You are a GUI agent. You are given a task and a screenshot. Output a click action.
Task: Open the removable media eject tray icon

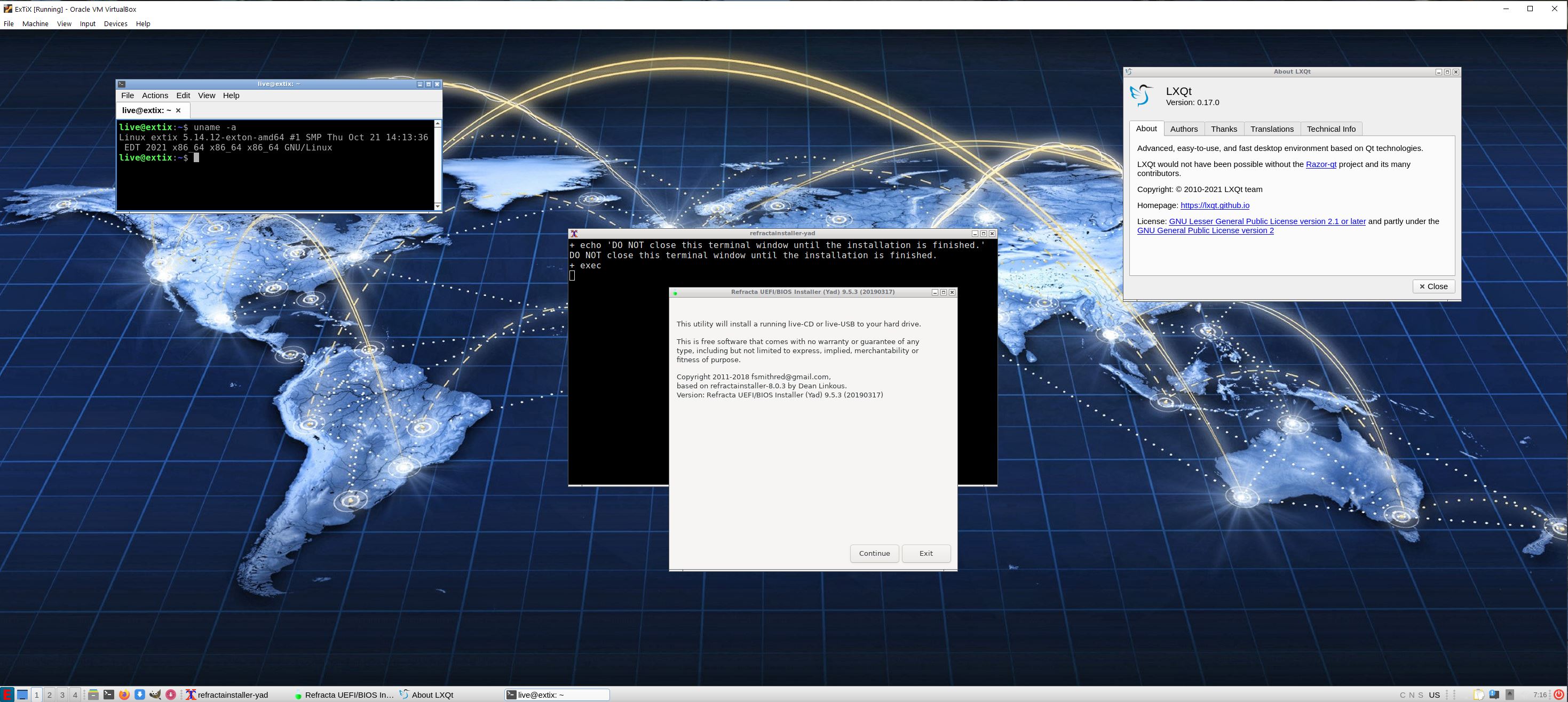(1510, 695)
